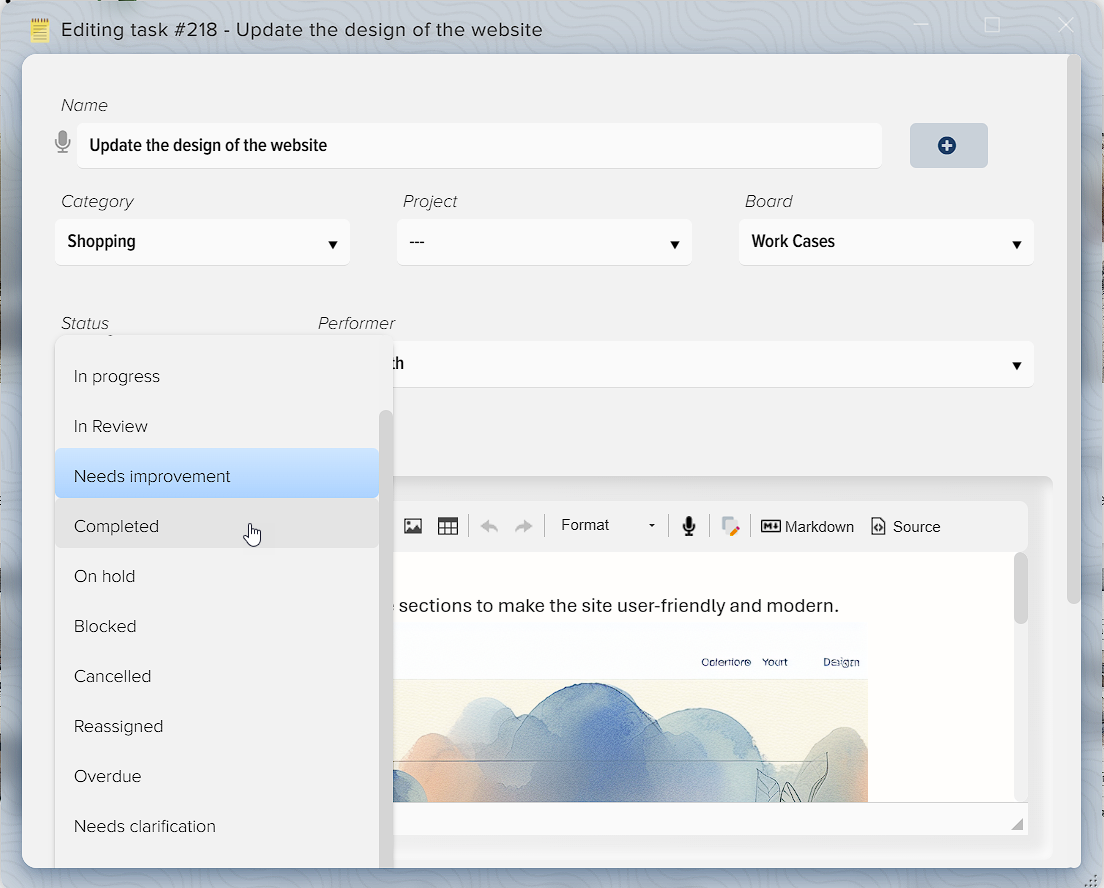Open Source view of description
This screenshot has height=888, width=1104.
905,527
